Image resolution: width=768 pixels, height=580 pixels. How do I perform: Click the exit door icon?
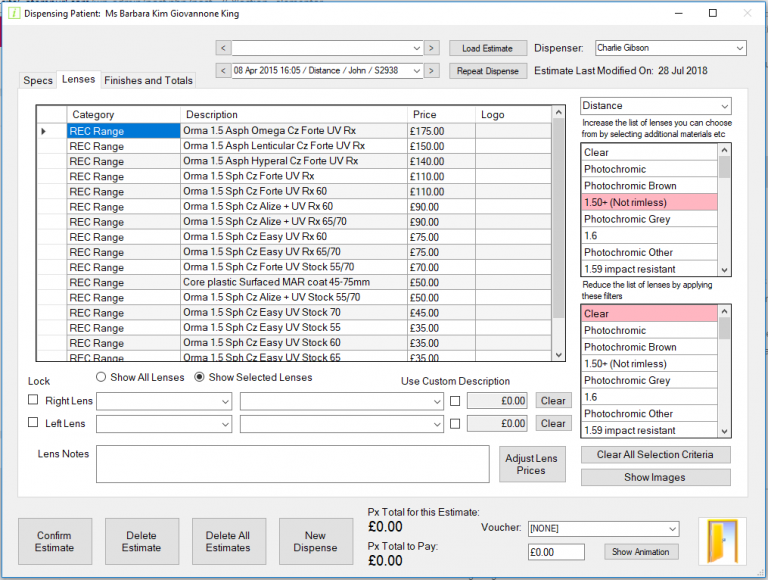(722, 541)
